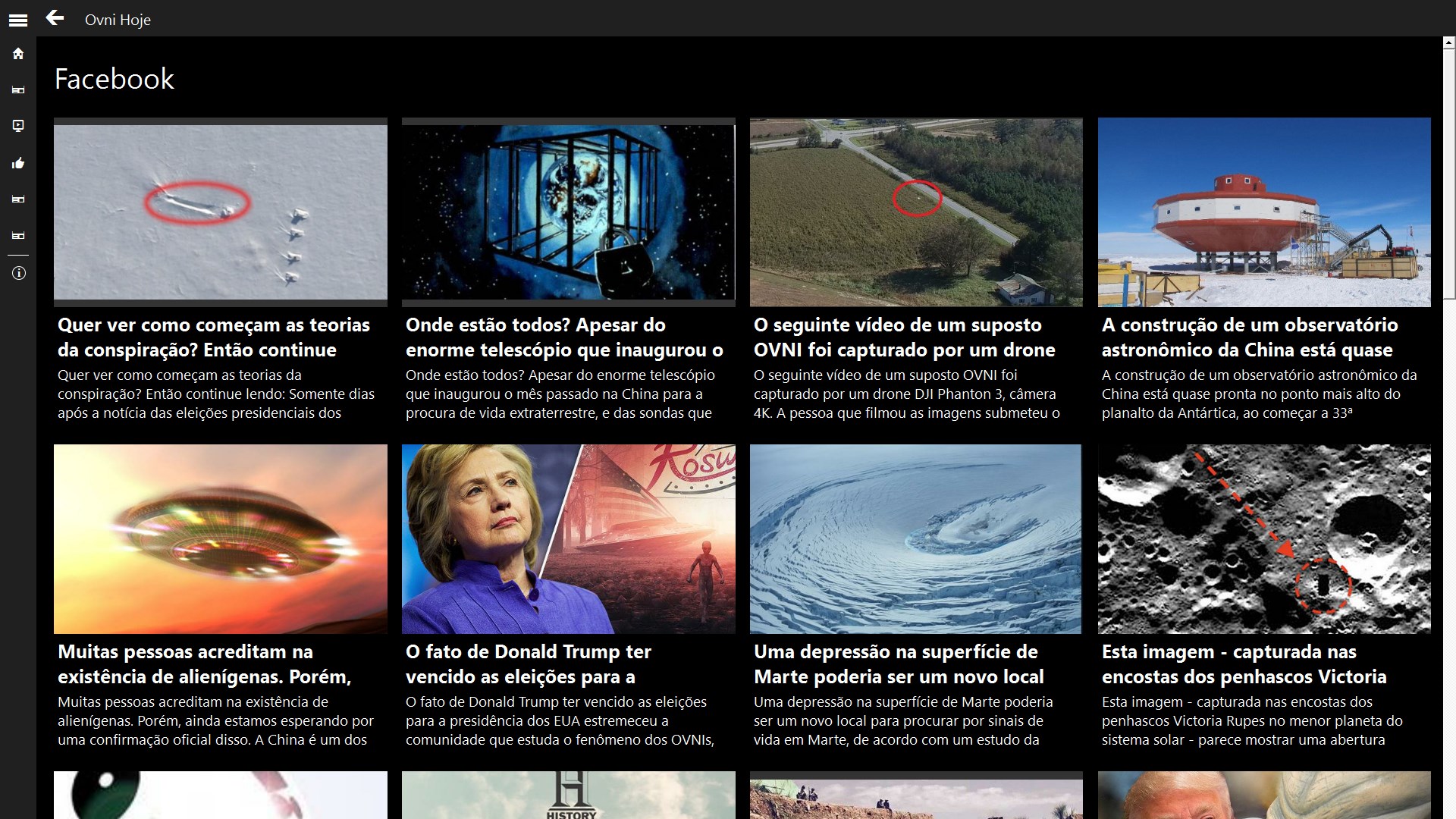
Task: Click the last news-feed icon above info
Action: pyautogui.click(x=18, y=236)
